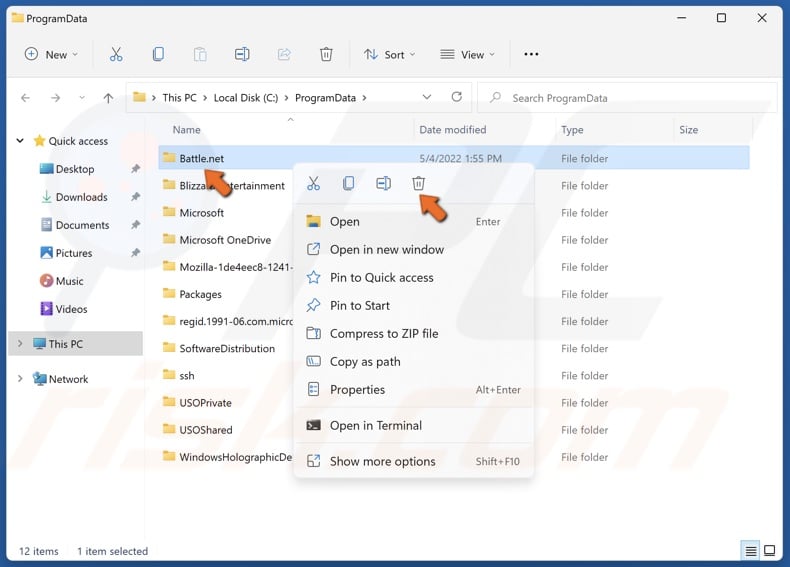Click the pin icon beside Downloads
Screen dimensions: 790x567
click(135, 197)
